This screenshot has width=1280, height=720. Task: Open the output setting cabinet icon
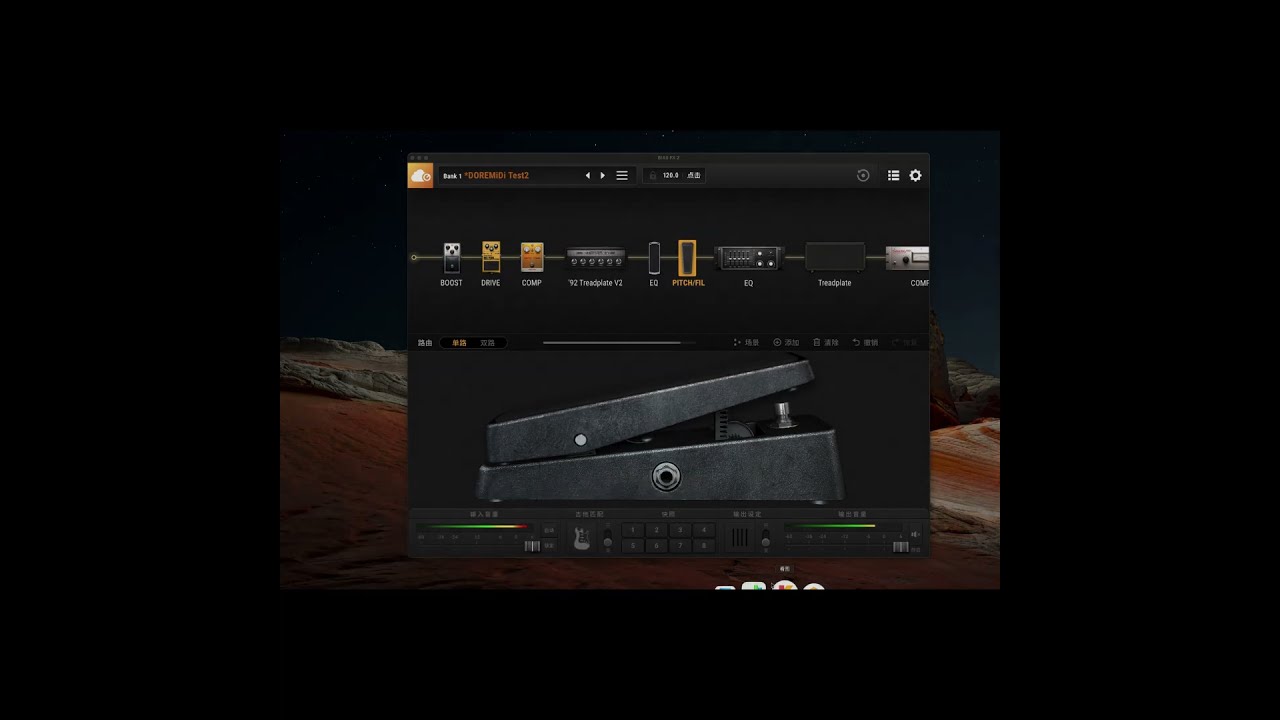(739, 538)
